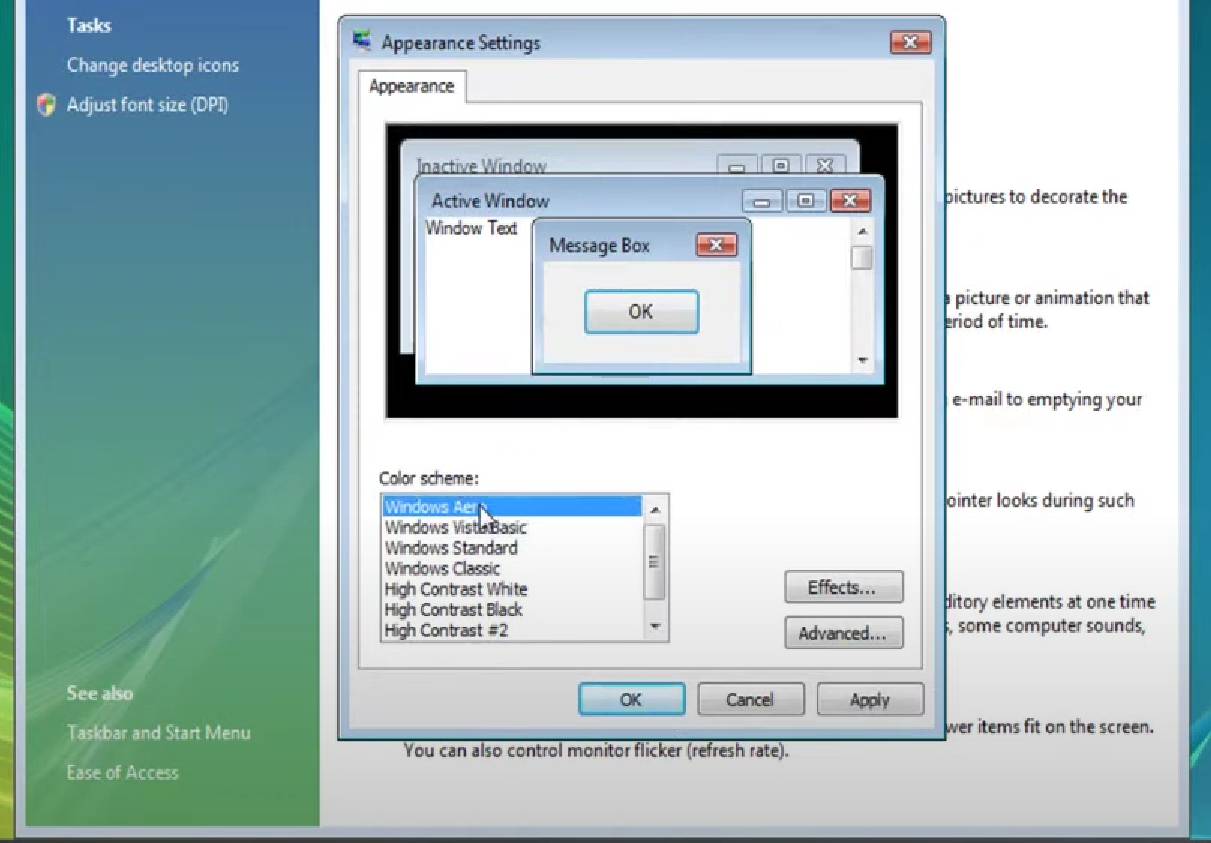Click the preview Message Box title
This screenshot has width=1211, height=843.
click(599, 246)
